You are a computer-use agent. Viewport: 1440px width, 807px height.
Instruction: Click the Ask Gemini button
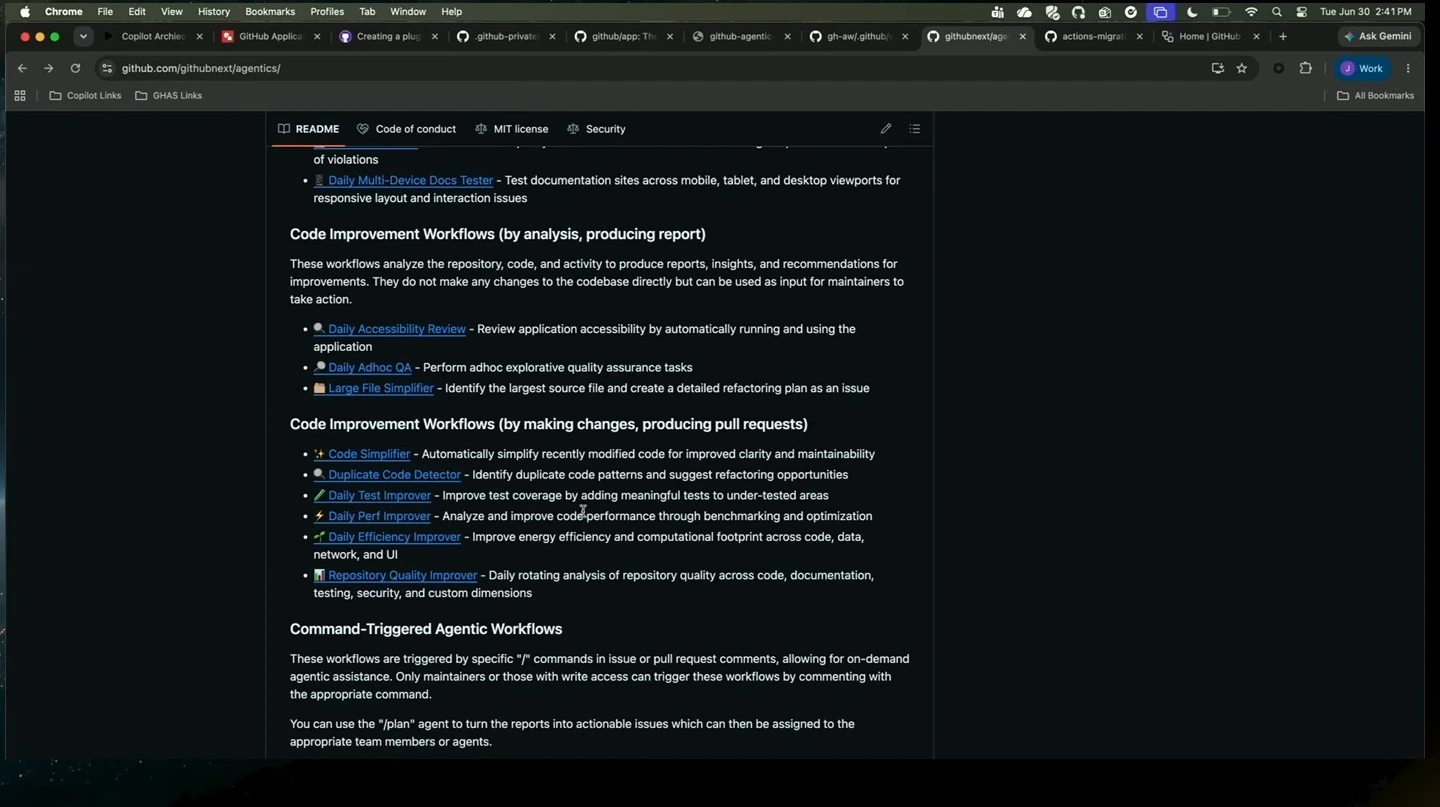pyautogui.click(x=1378, y=36)
